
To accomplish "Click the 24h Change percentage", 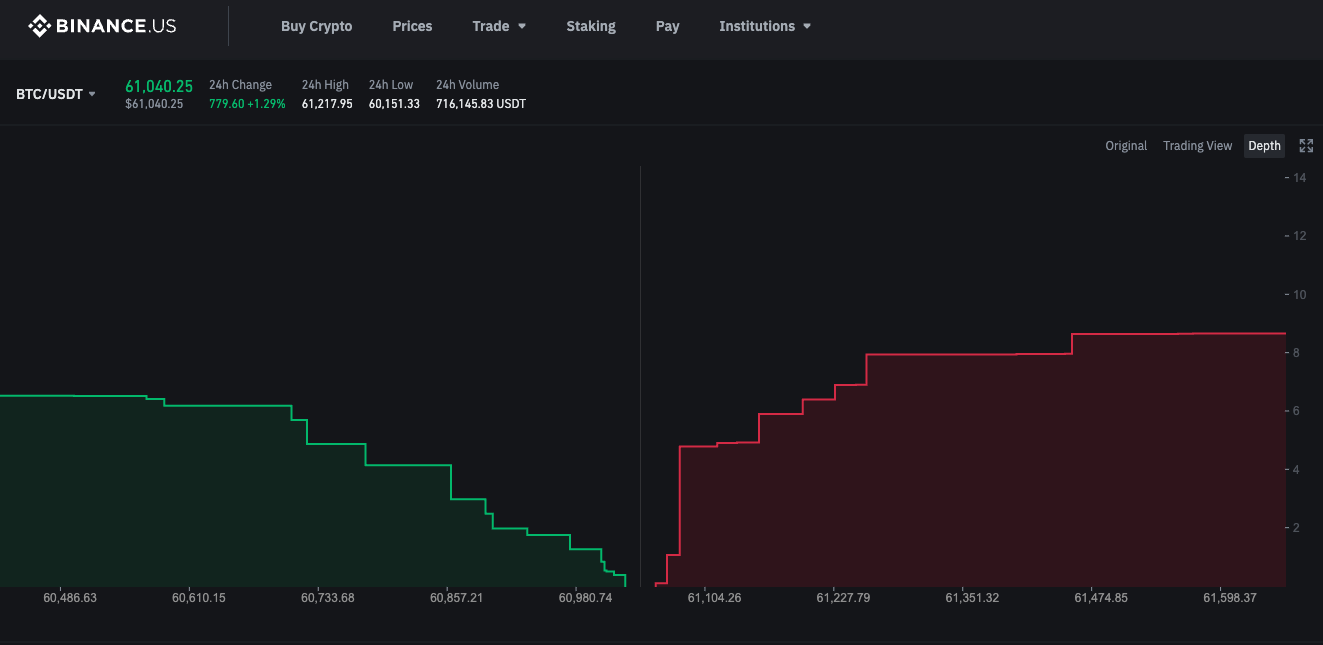I will coord(266,104).
